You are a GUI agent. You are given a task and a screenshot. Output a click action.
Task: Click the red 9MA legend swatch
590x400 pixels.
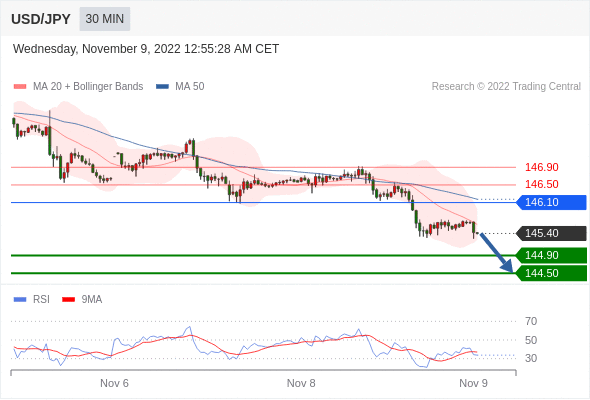[x=68, y=300]
